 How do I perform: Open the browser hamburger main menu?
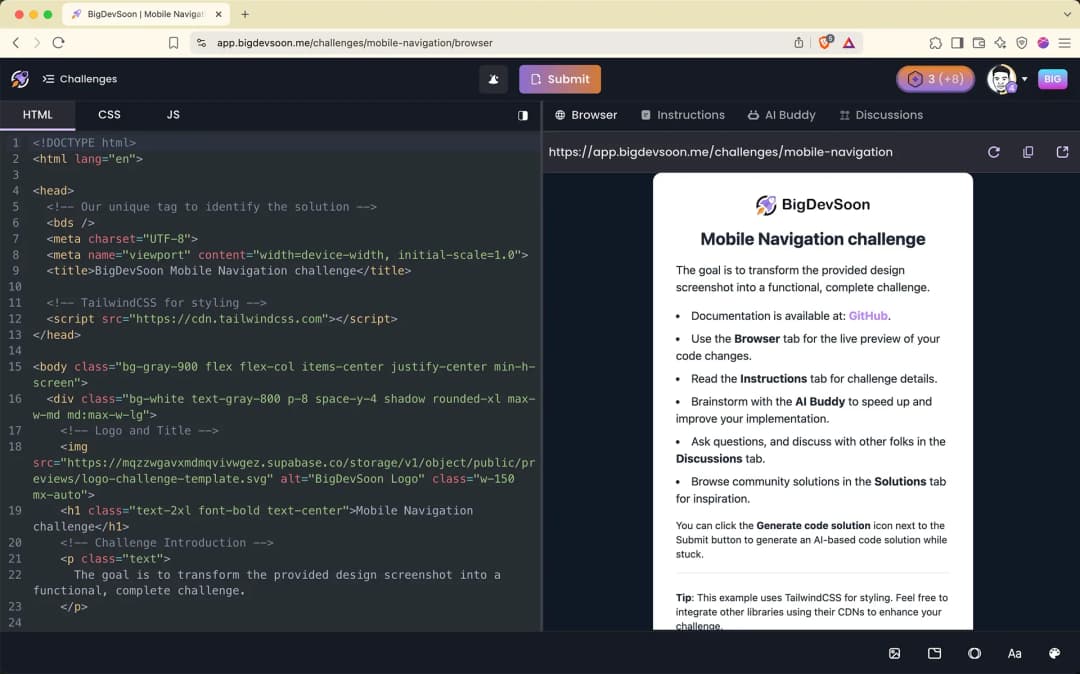click(1065, 43)
